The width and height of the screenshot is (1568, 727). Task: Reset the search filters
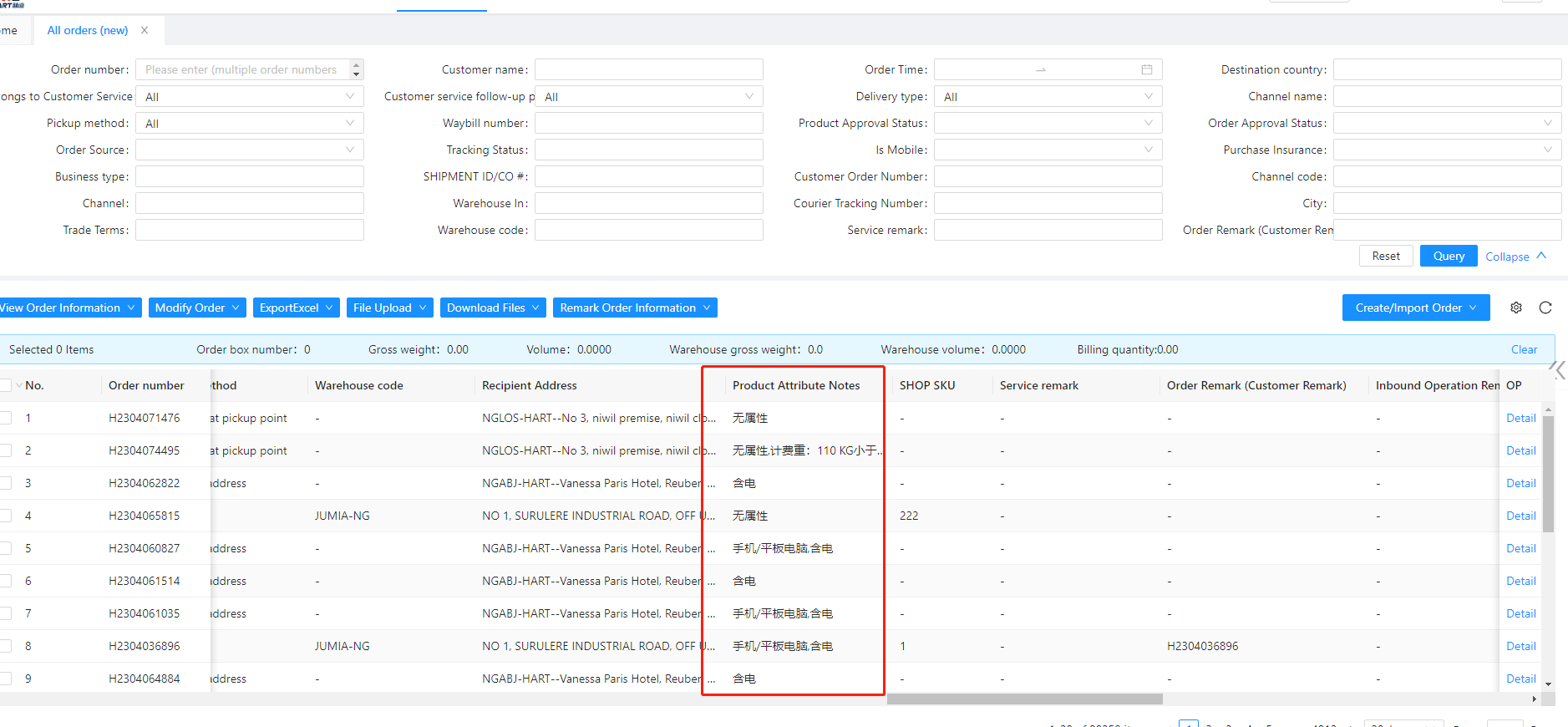point(1385,256)
